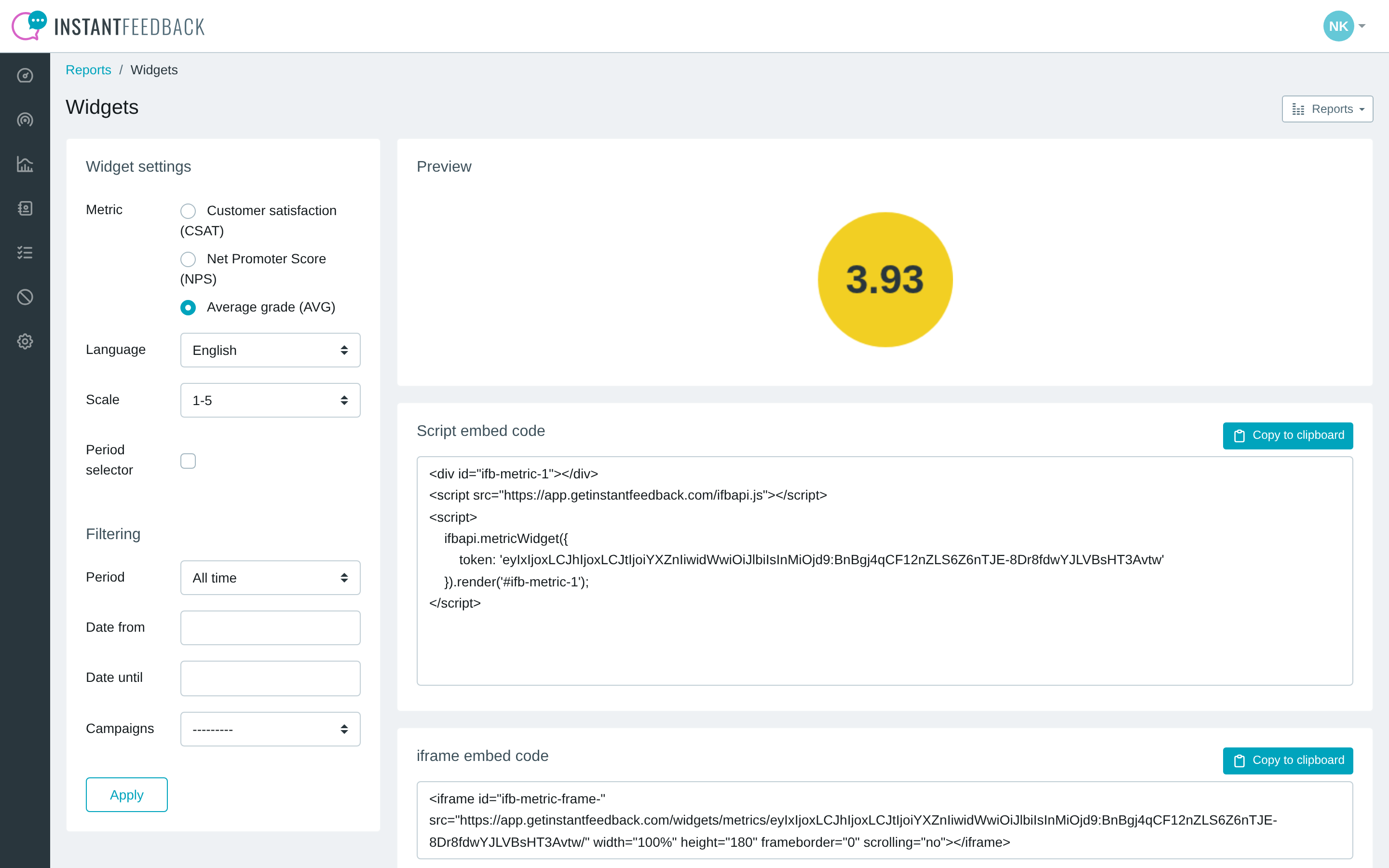Open the Campaigns dropdown
The image size is (1389, 868).
(271, 729)
